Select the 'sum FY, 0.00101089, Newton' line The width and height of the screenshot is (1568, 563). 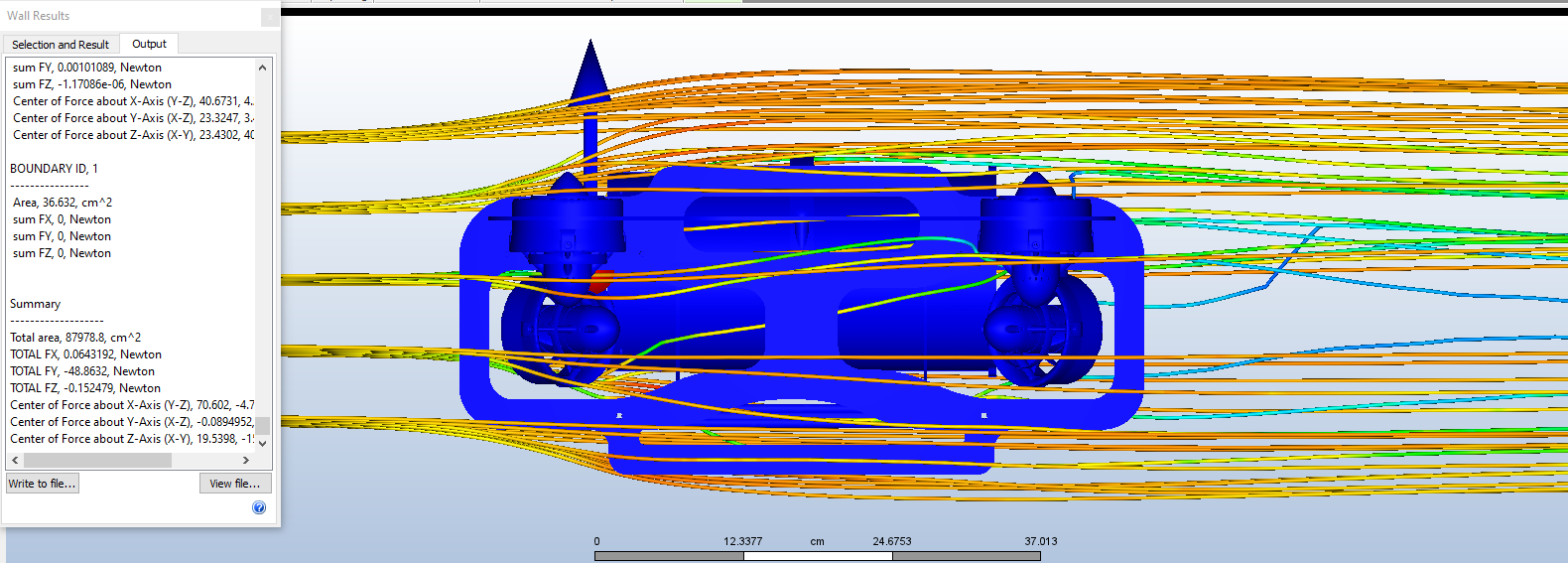pos(87,68)
